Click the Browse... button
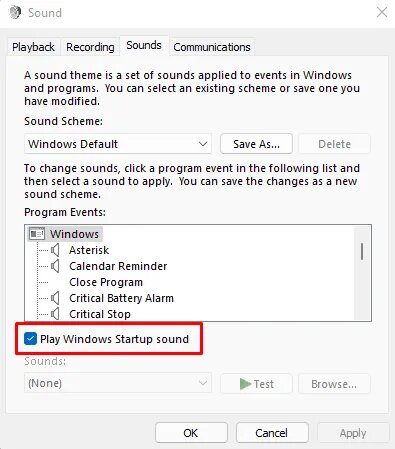 pyautogui.click(x=334, y=384)
